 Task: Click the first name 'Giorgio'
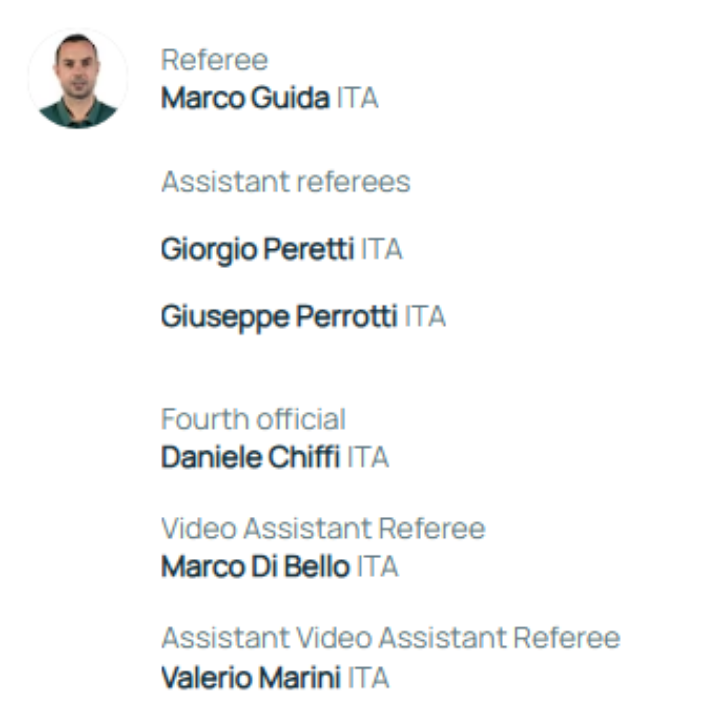207,249
